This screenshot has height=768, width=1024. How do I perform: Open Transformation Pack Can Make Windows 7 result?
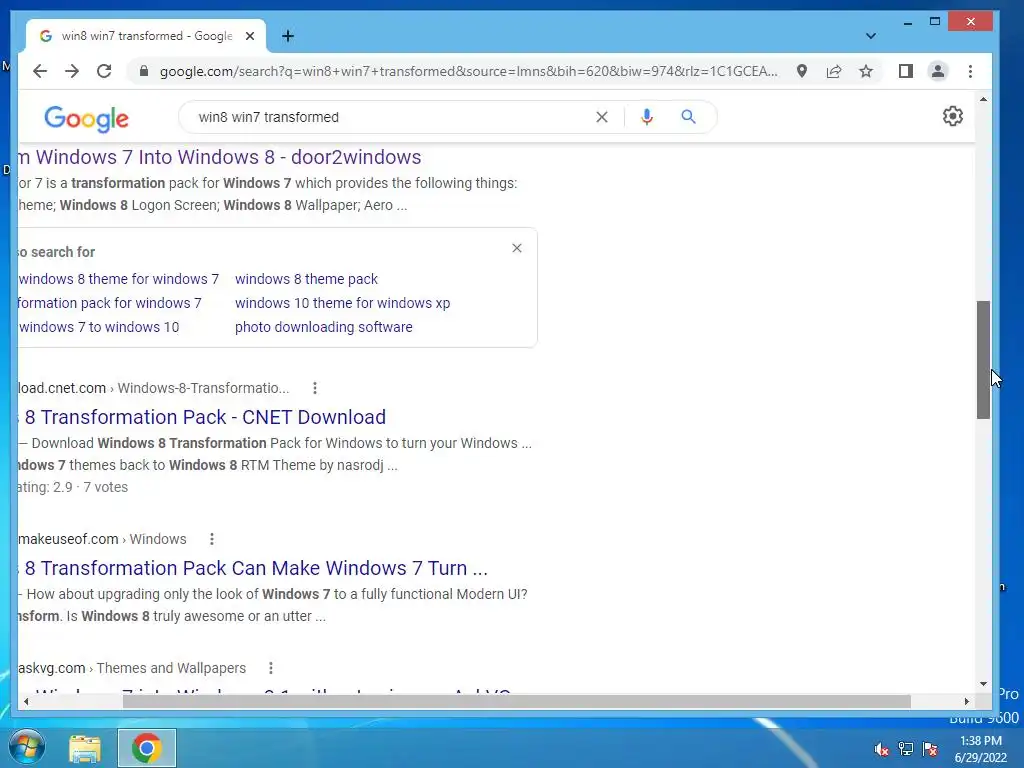[x=253, y=568]
